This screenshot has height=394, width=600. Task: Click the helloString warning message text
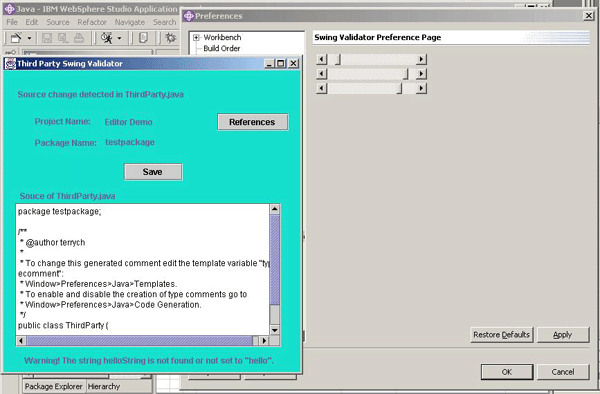pyautogui.click(x=149, y=360)
